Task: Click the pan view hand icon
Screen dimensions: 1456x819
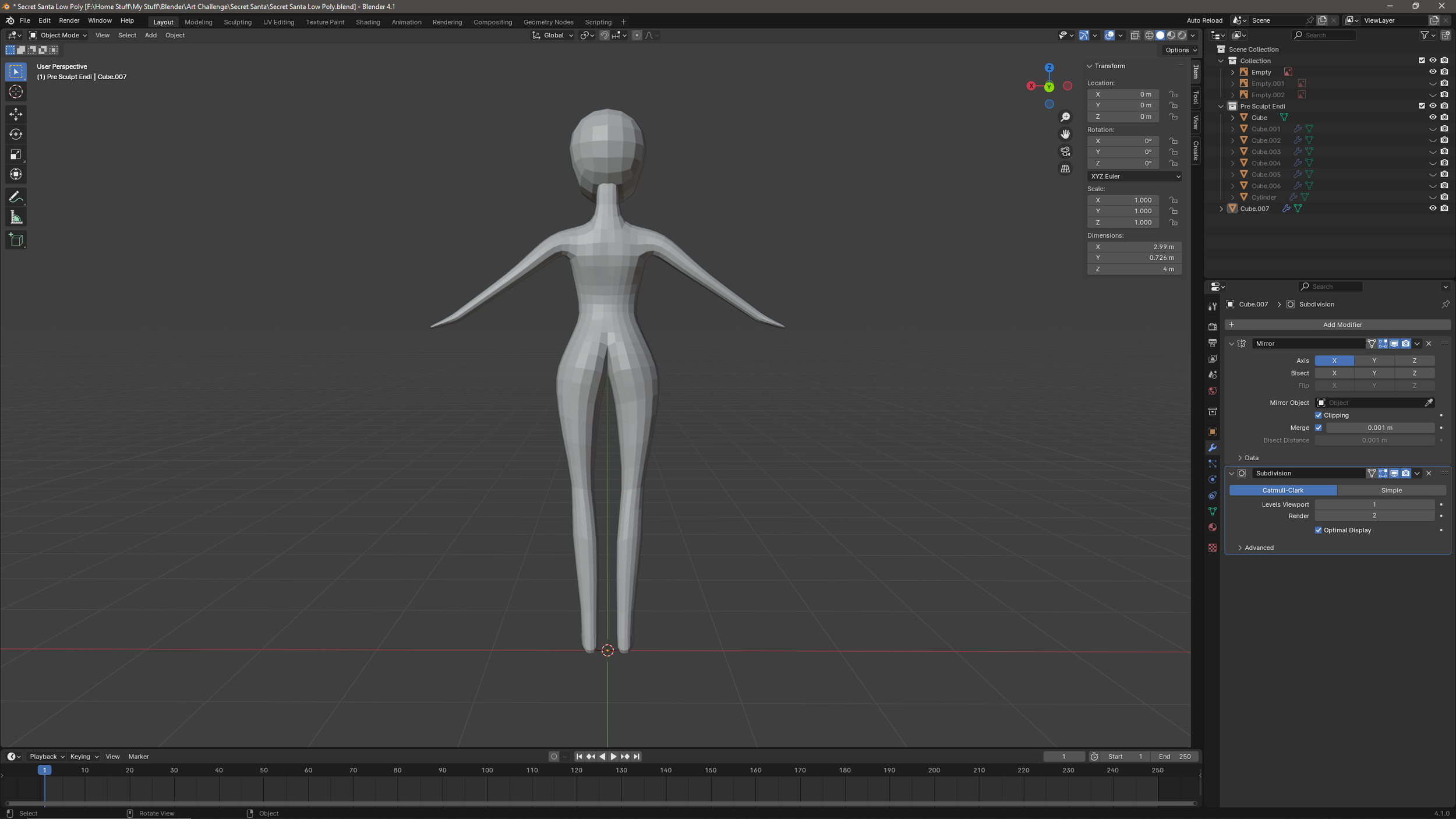Action: tap(1065, 134)
